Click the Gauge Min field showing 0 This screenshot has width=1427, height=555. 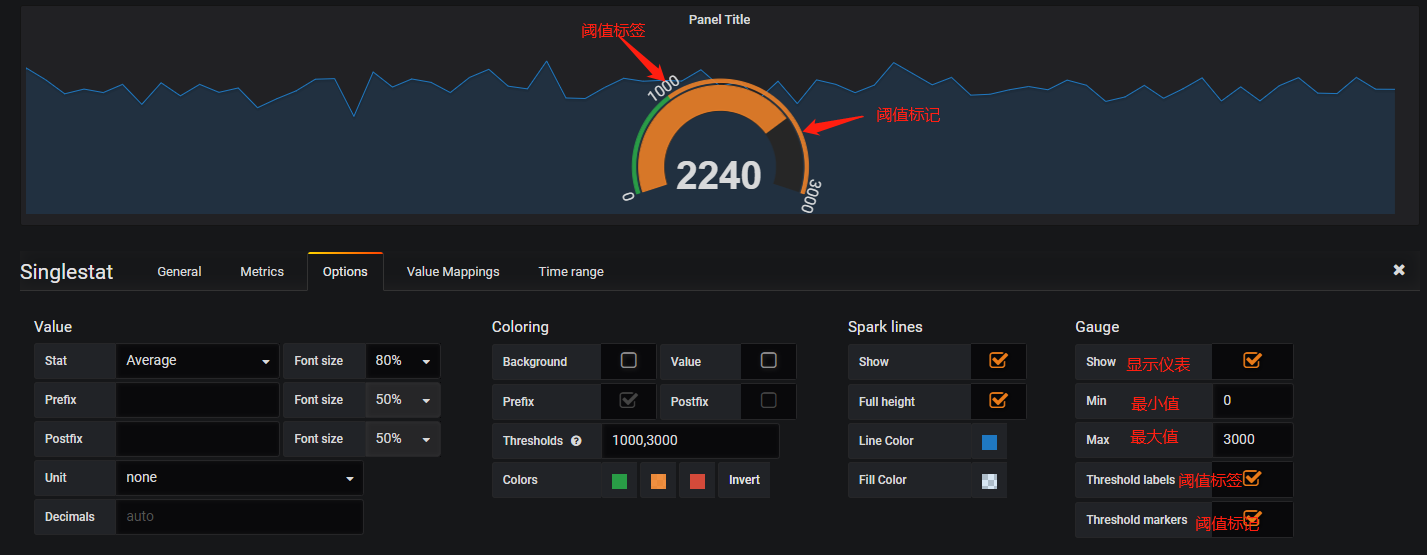pos(1252,400)
